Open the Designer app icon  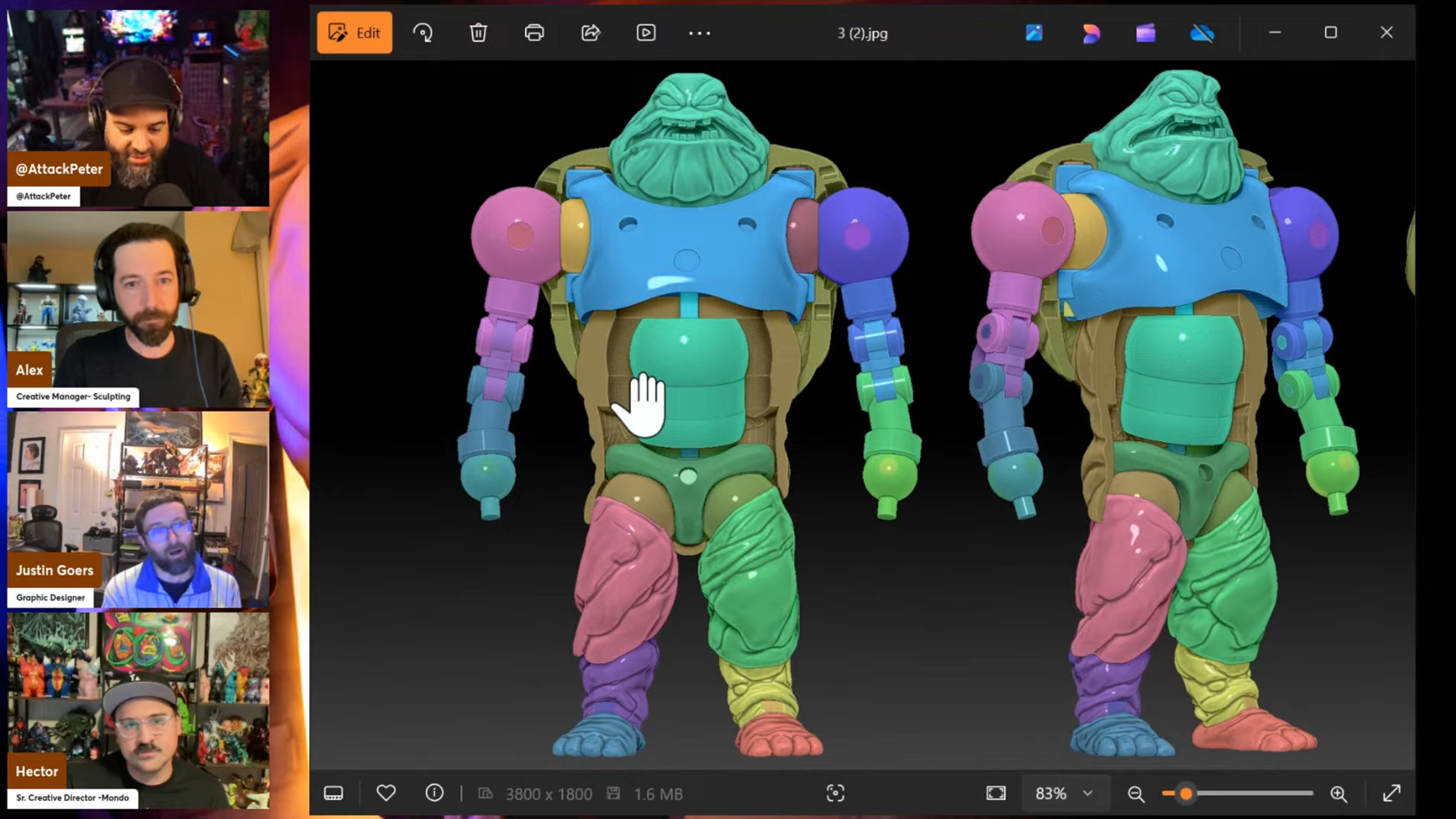coord(1090,33)
